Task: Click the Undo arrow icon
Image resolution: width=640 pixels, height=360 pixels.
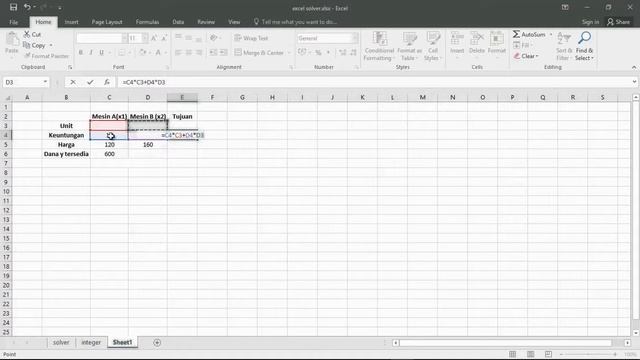Action: click(27, 7)
